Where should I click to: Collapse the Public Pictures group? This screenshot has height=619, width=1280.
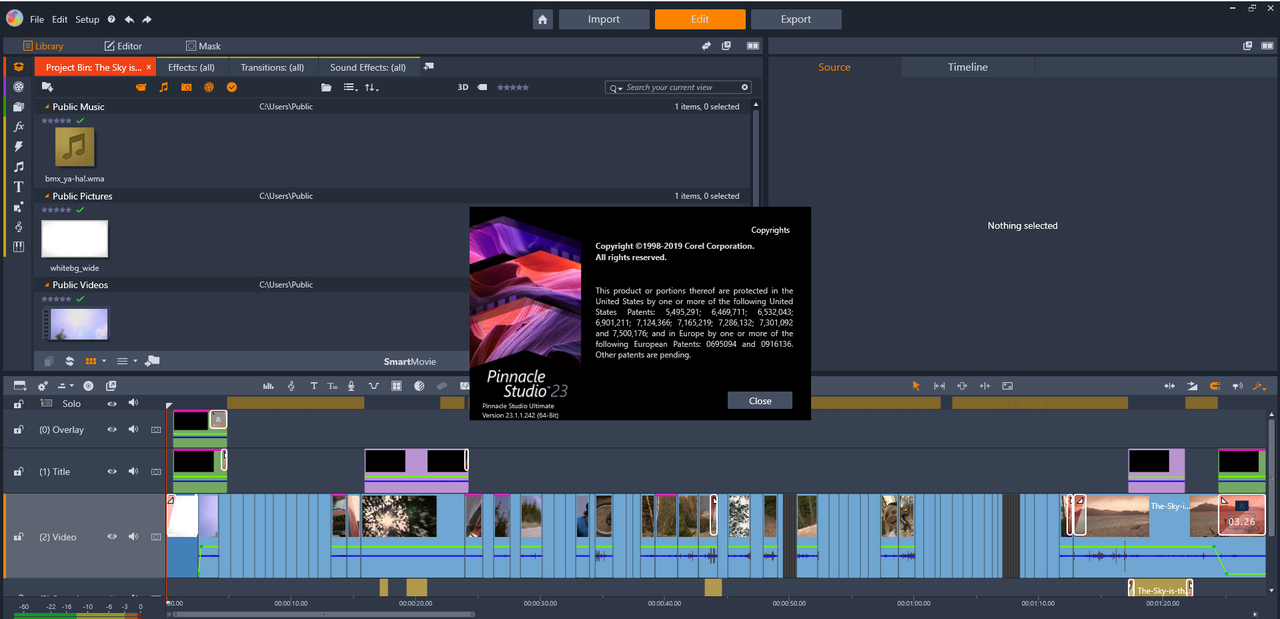pyautogui.click(x=47, y=196)
